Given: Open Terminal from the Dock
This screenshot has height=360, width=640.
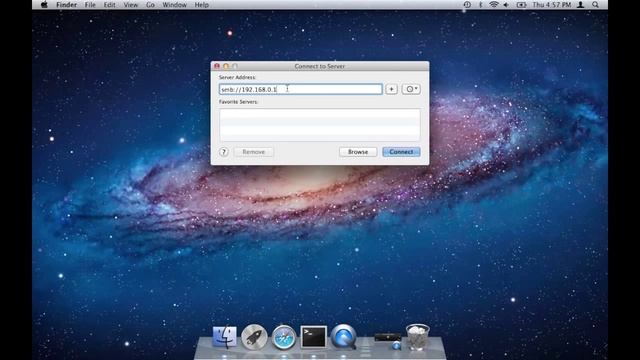Looking at the screenshot, I should [x=313, y=337].
